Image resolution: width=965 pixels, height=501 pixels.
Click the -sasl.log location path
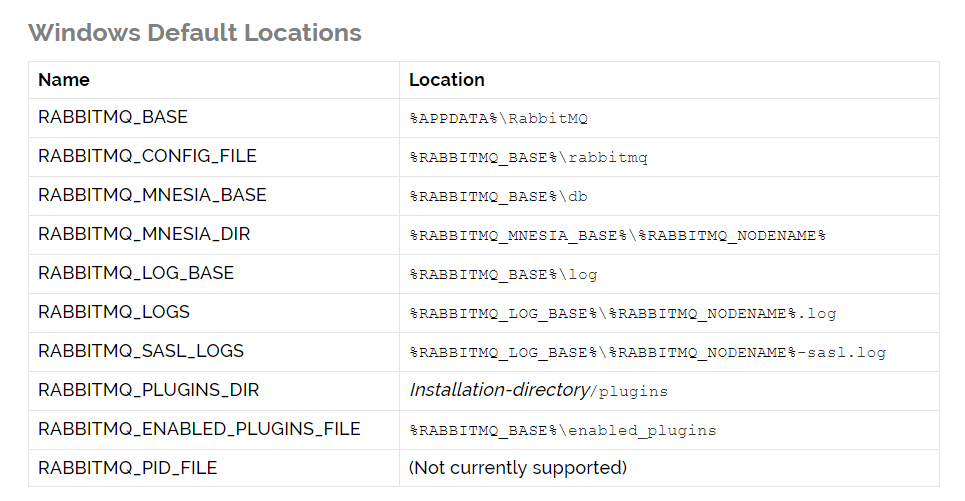(x=647, y=353)
